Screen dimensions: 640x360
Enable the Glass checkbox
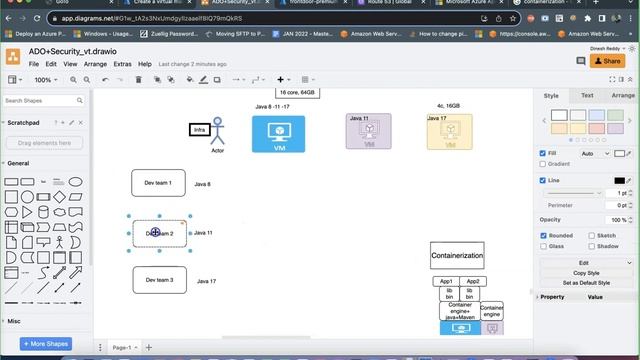coord(543,246)
